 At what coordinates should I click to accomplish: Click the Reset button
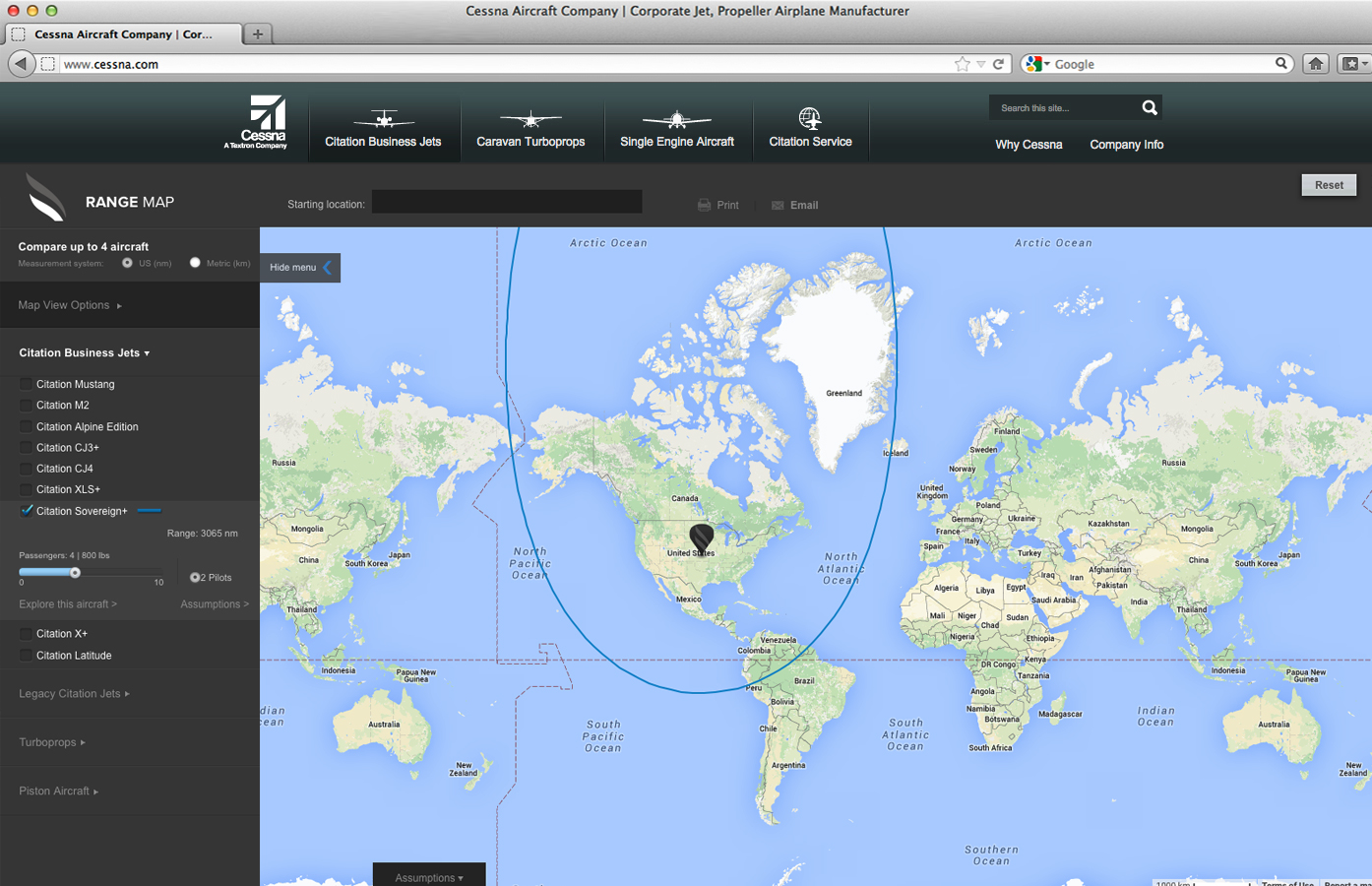pyautogui.click(x=1329, y=185)
